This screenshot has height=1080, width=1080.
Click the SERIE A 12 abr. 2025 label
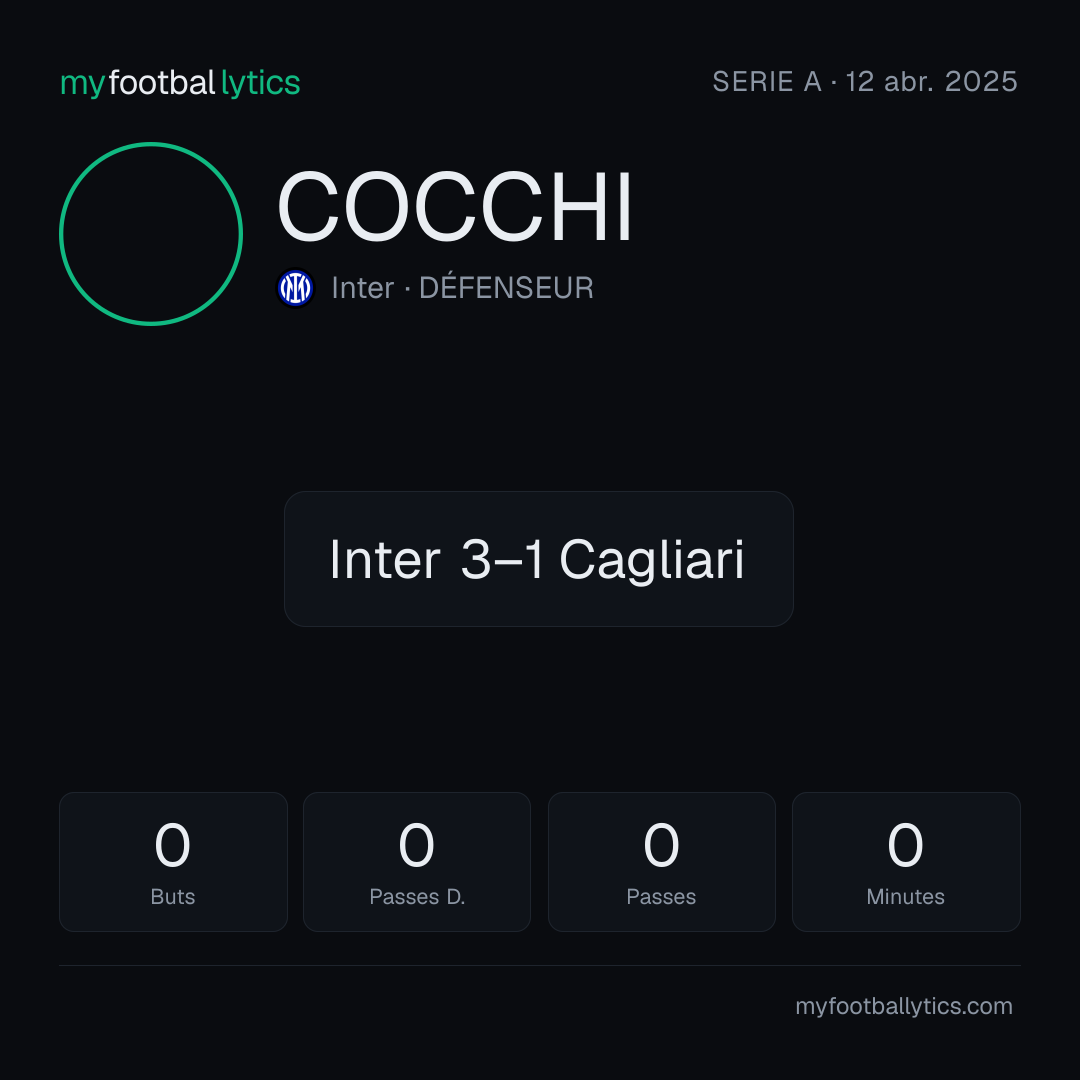click(864, 81)
